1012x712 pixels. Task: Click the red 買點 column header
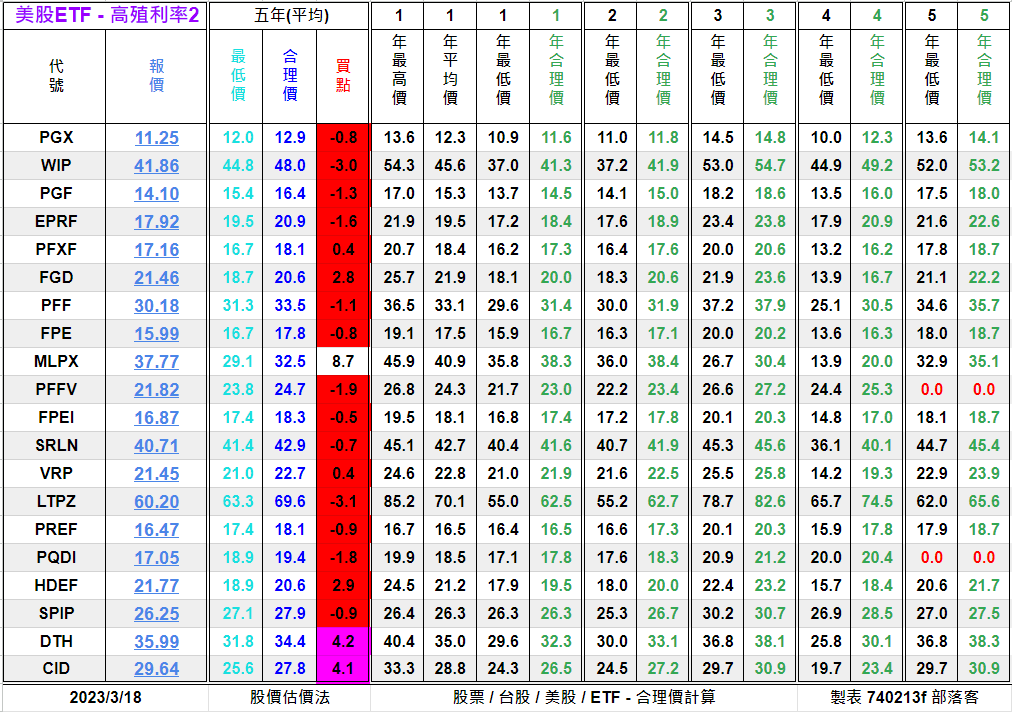click(x=343, y=76)
